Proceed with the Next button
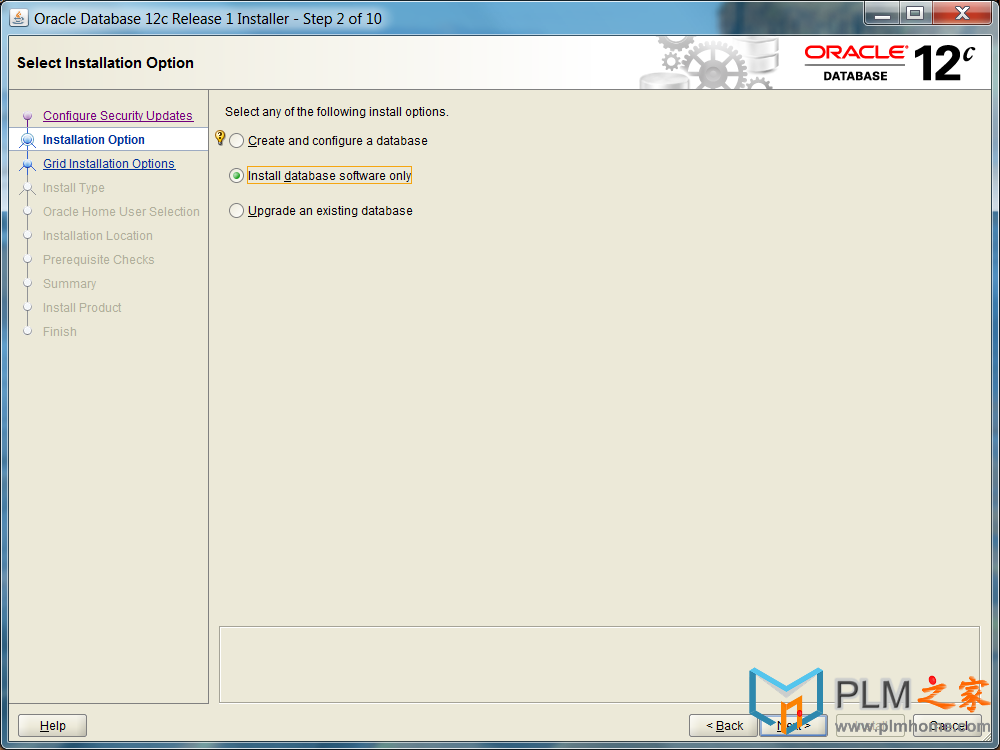Viewport: 1000px width, 750px height. (793, 725)
